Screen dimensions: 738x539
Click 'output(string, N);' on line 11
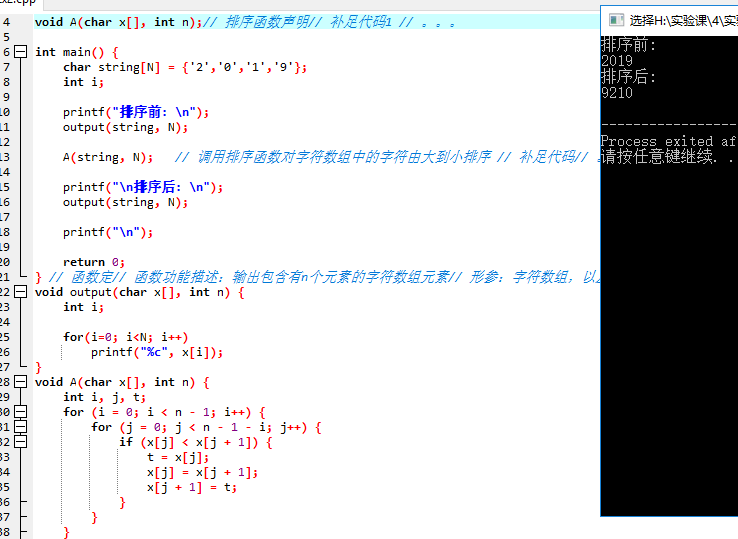tap(125, 128)
